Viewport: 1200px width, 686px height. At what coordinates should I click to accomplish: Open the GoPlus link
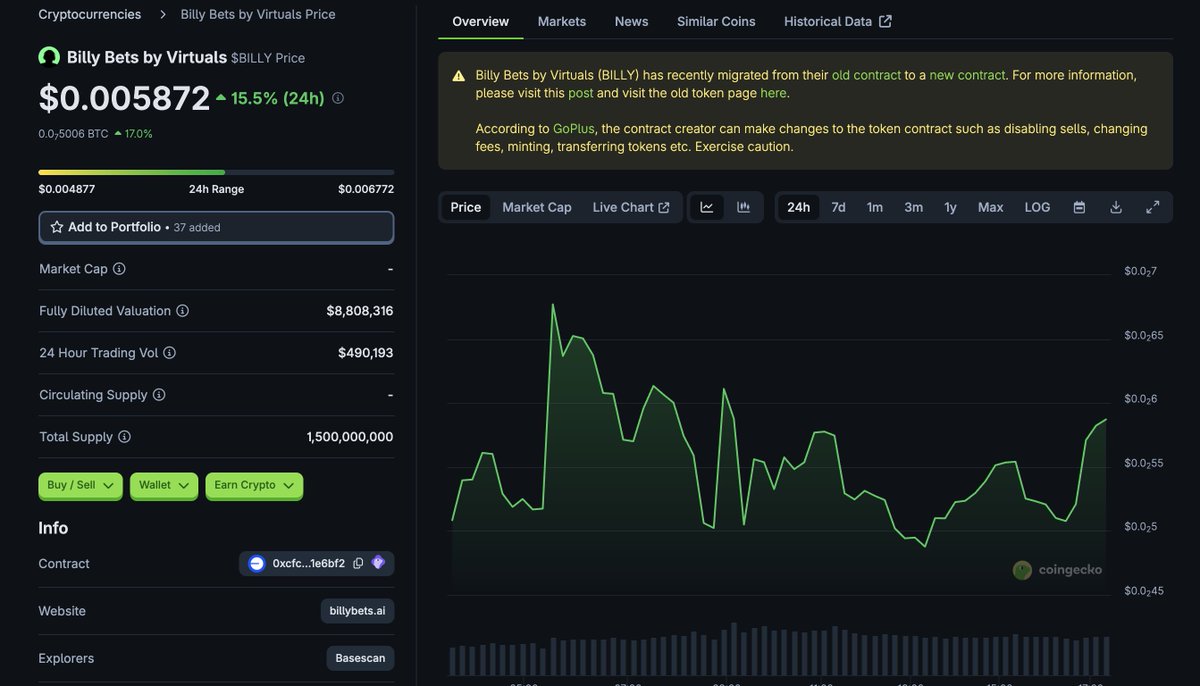[573, 129]
